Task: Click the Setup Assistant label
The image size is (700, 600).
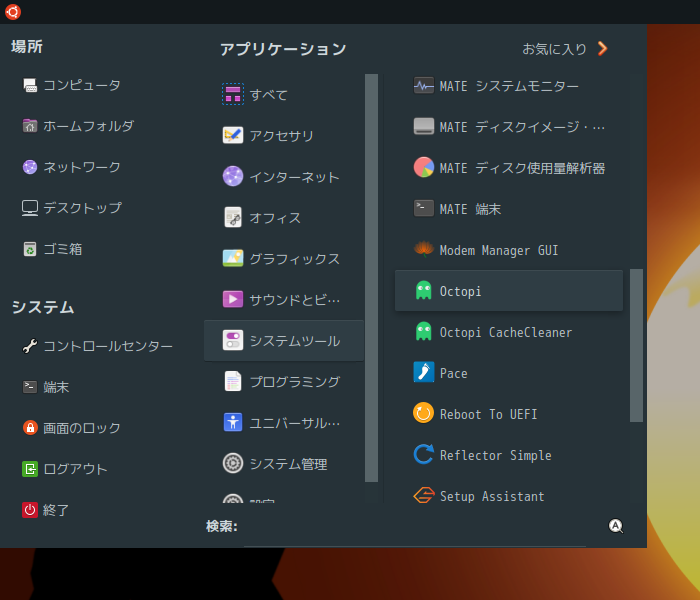Action: (492, 496)
